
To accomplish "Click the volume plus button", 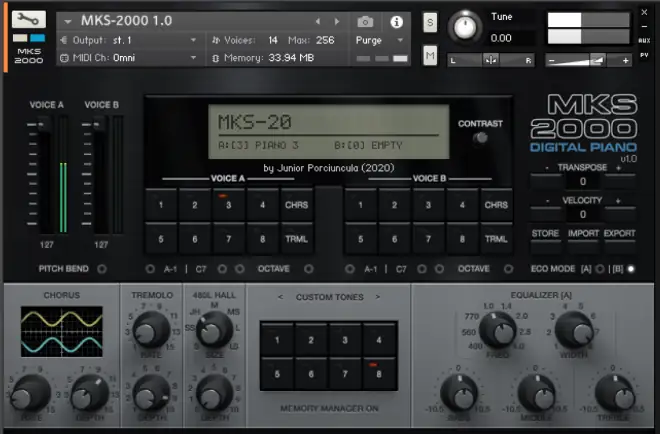I will [625, 61].
